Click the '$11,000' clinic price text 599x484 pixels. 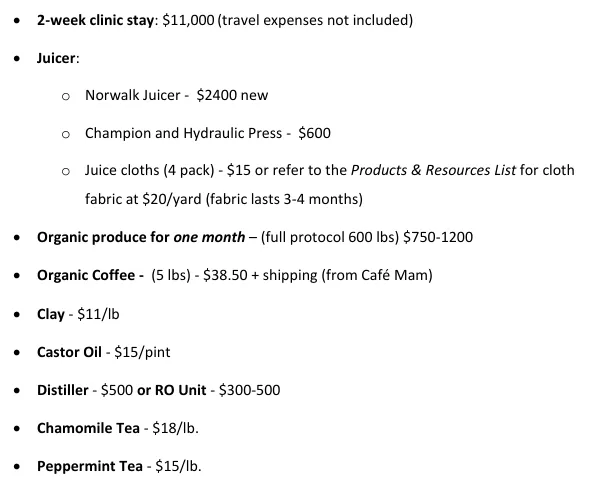(188, 20)
